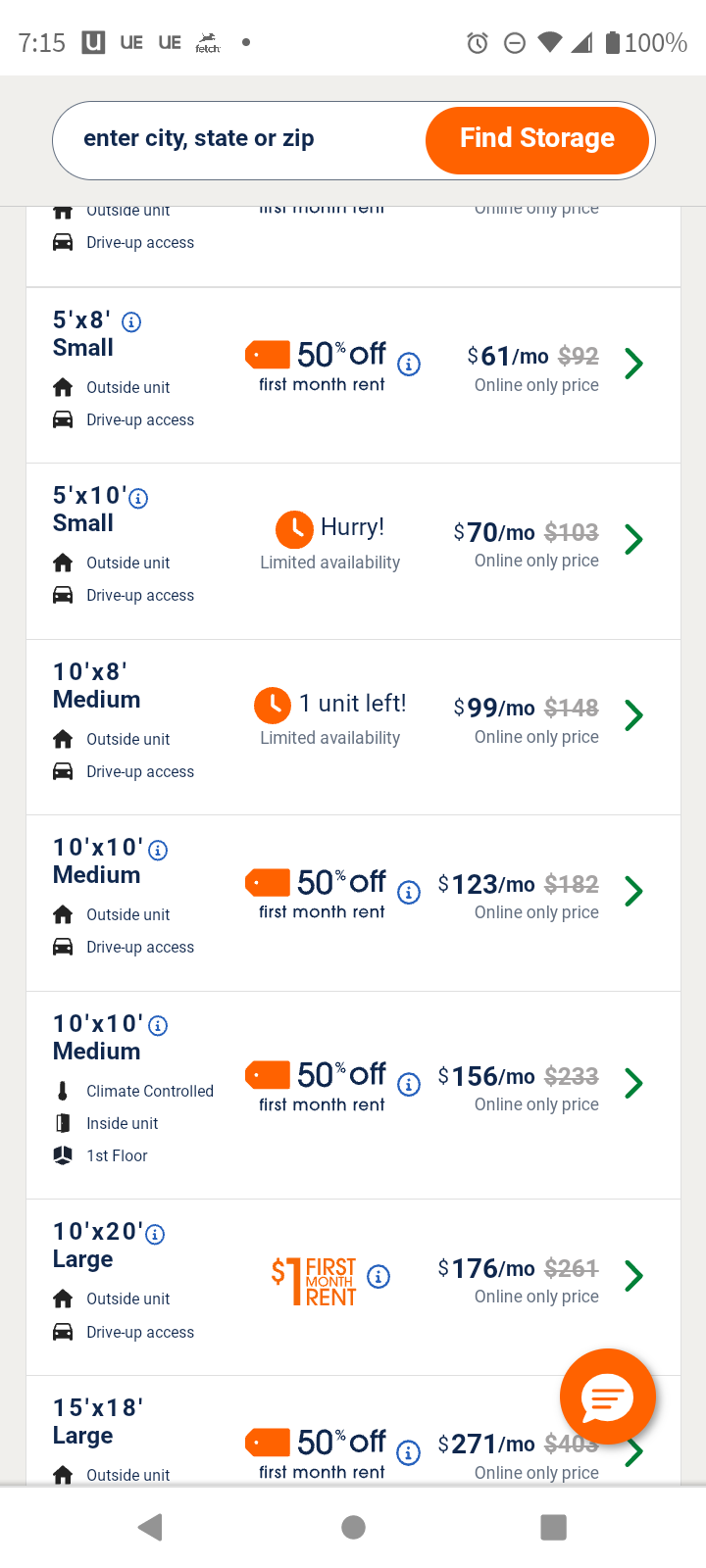706x1568 pixels.
Task: Tap the Android back navigation button
Action: tap(150, 1527)
